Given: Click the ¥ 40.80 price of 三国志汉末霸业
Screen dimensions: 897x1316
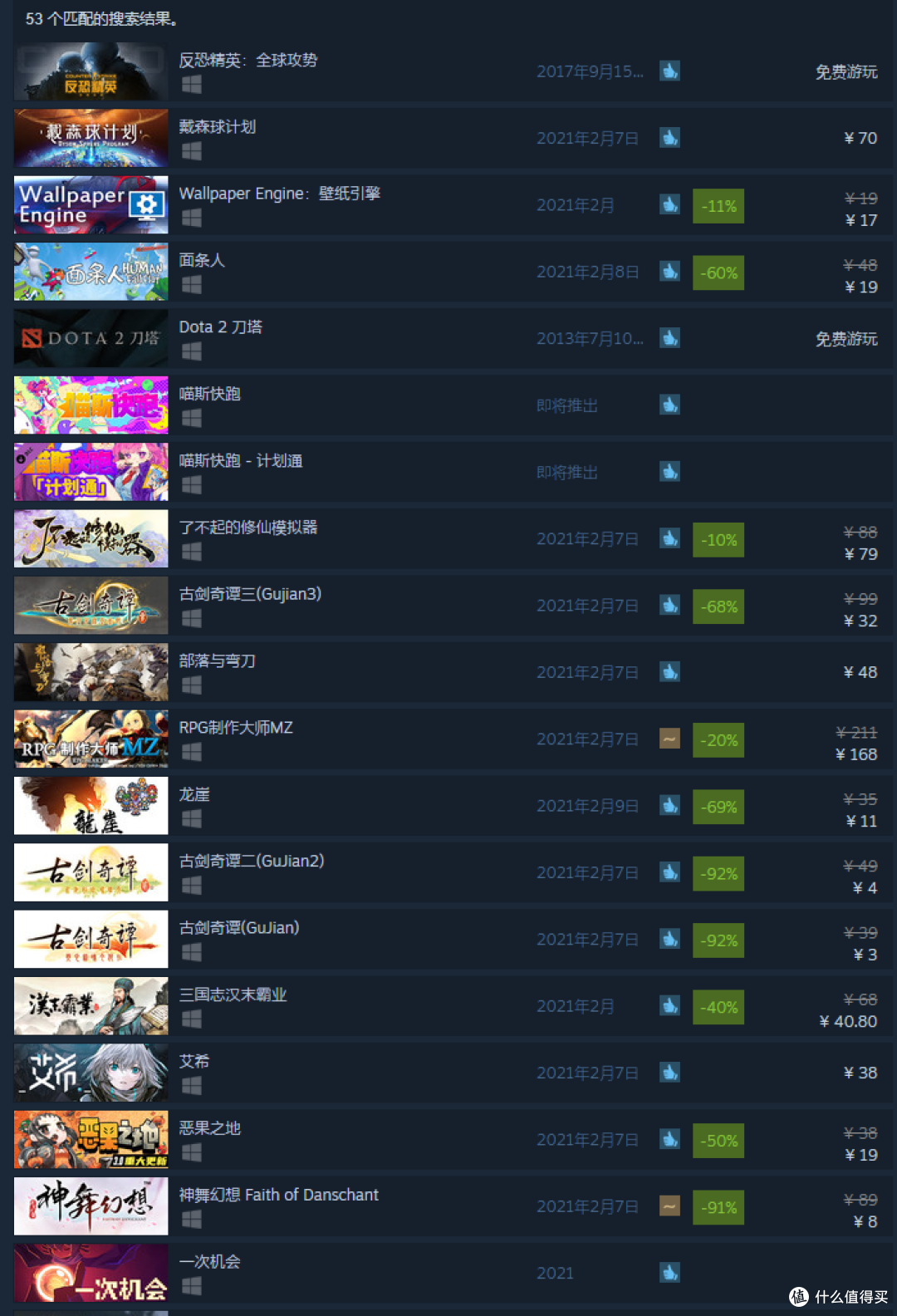Looking at the screenshot, I should (x=848, y=1021).
